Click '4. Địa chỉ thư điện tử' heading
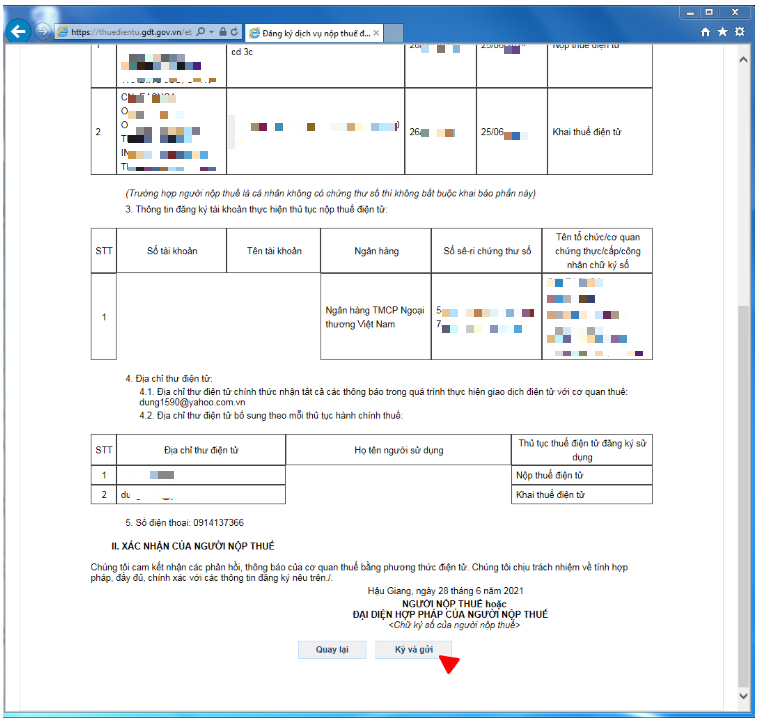Image resolution: width=761 pixels, height=724 pixels. (168, 378)
